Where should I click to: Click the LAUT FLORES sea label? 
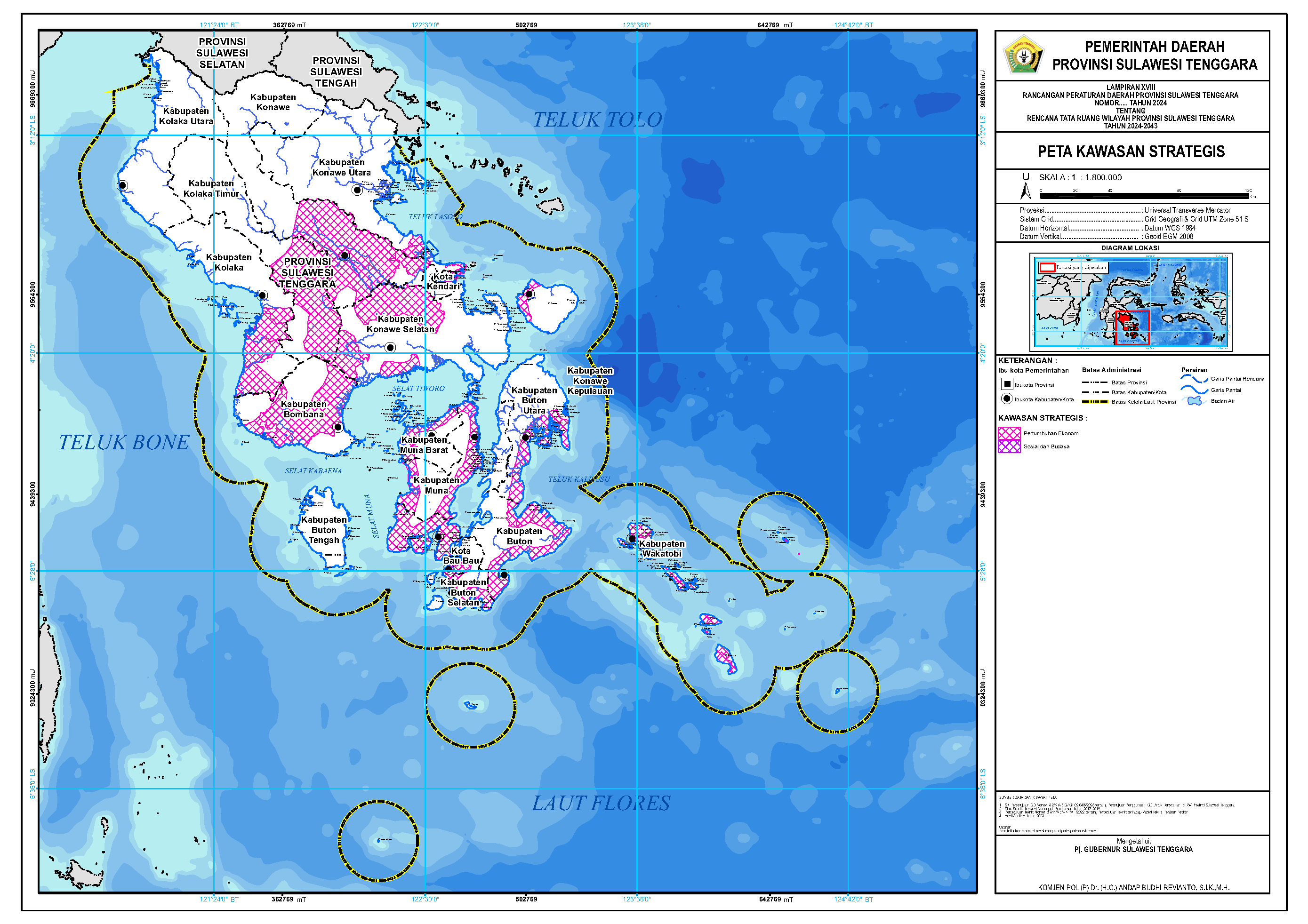(x=601, y=803)
